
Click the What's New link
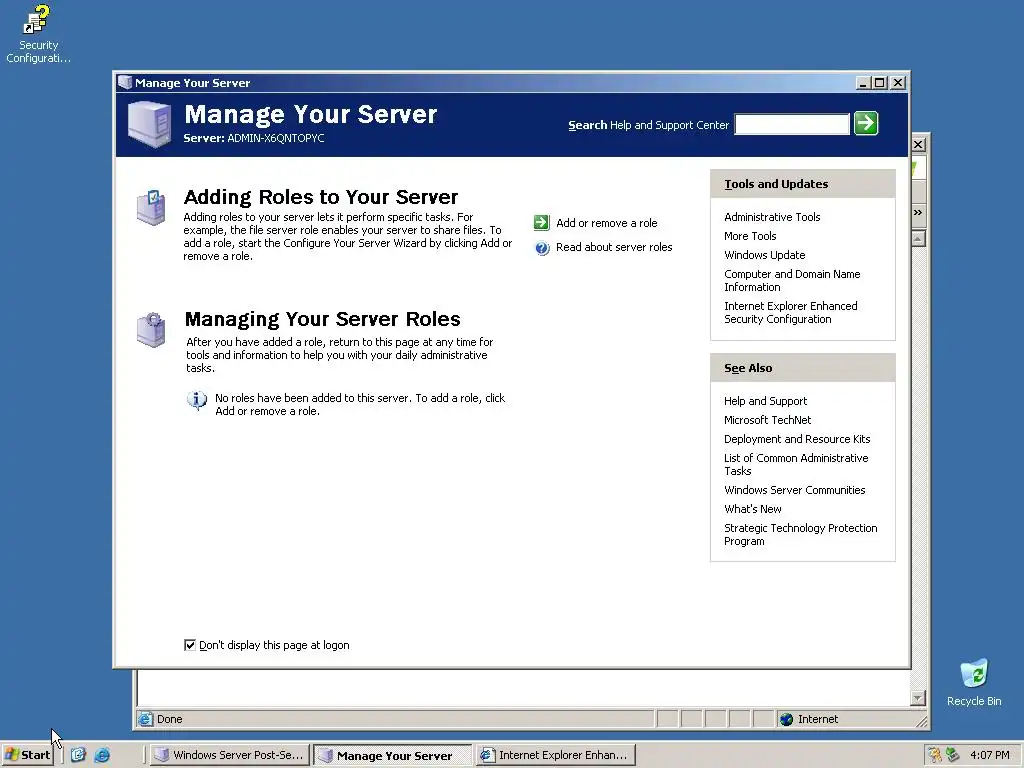[752, 509]
